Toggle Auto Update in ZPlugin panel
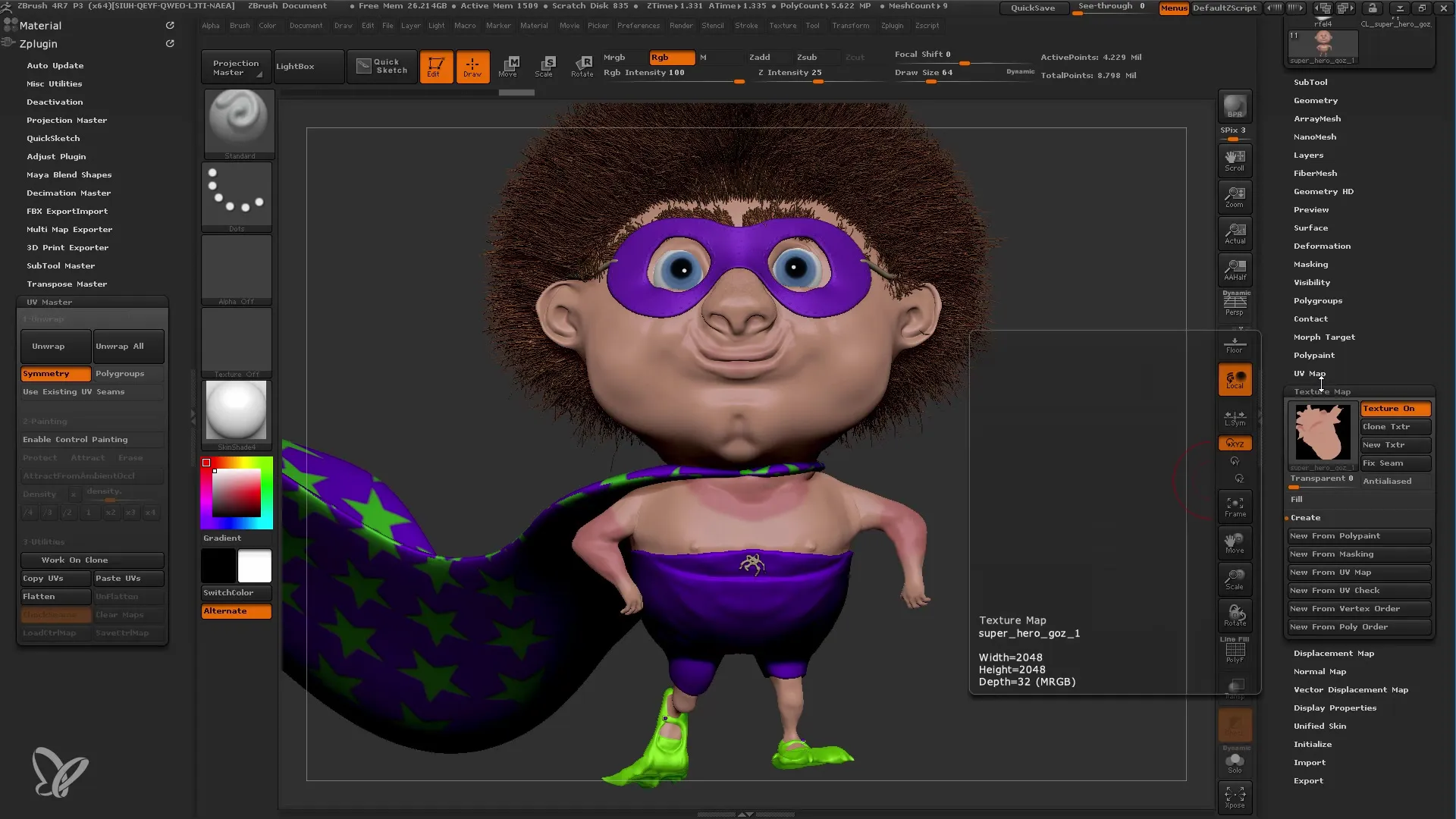This screenshot has width=1456, height=819. coord(55,65)
